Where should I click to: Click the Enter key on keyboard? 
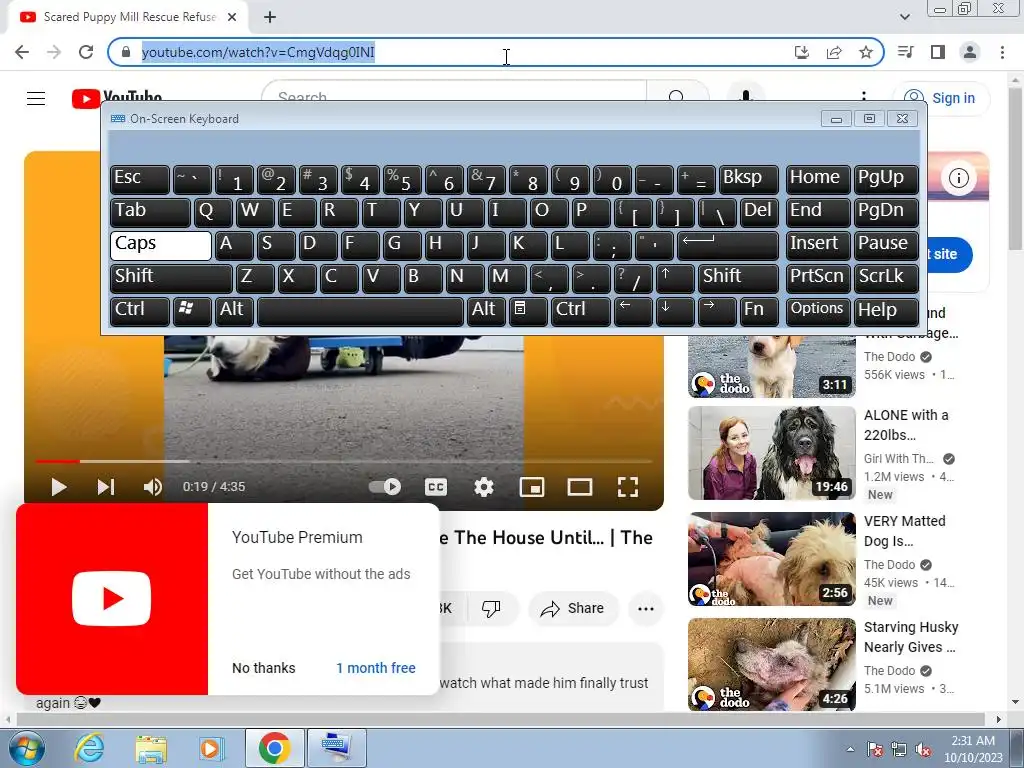[728, 246]
